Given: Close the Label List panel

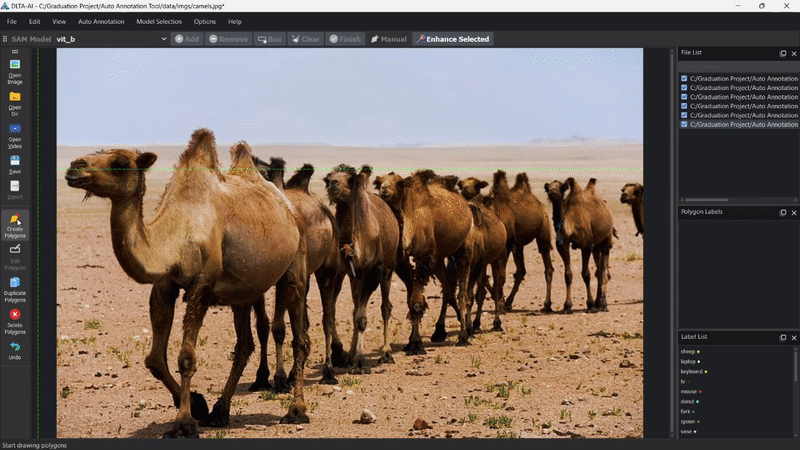Looking at the screenshot, I should [794, 337].
